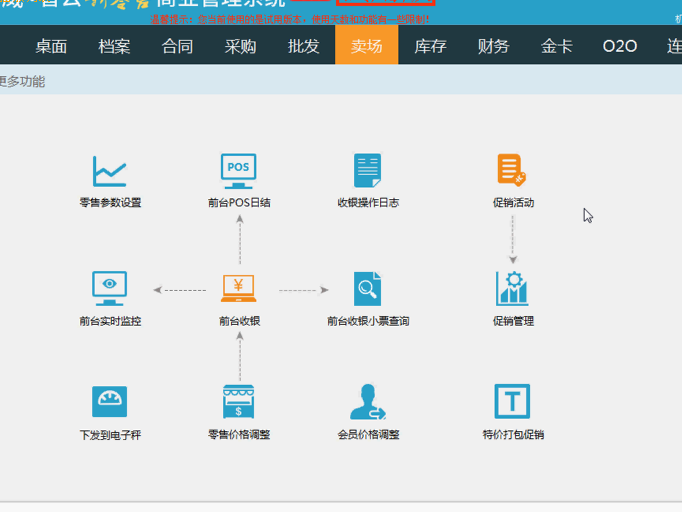This screenshot has height=512, width=682.
Task: Open the 财务 menu tab
Action: click(x=493, y=46)
